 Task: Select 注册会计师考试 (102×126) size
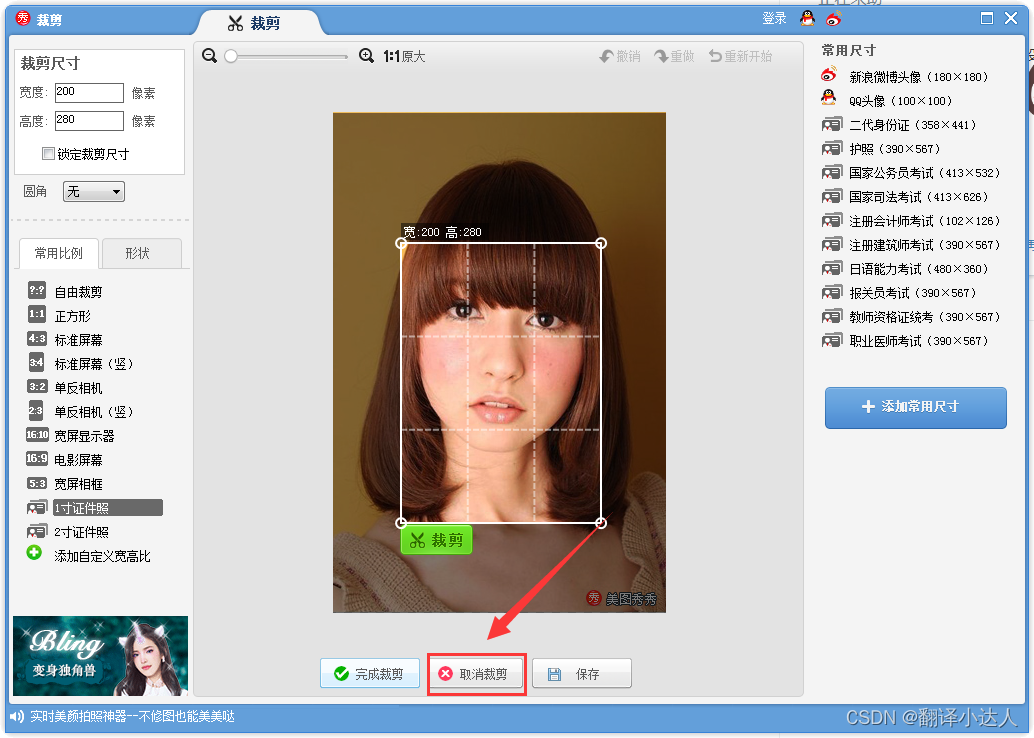tap(911, 220)
